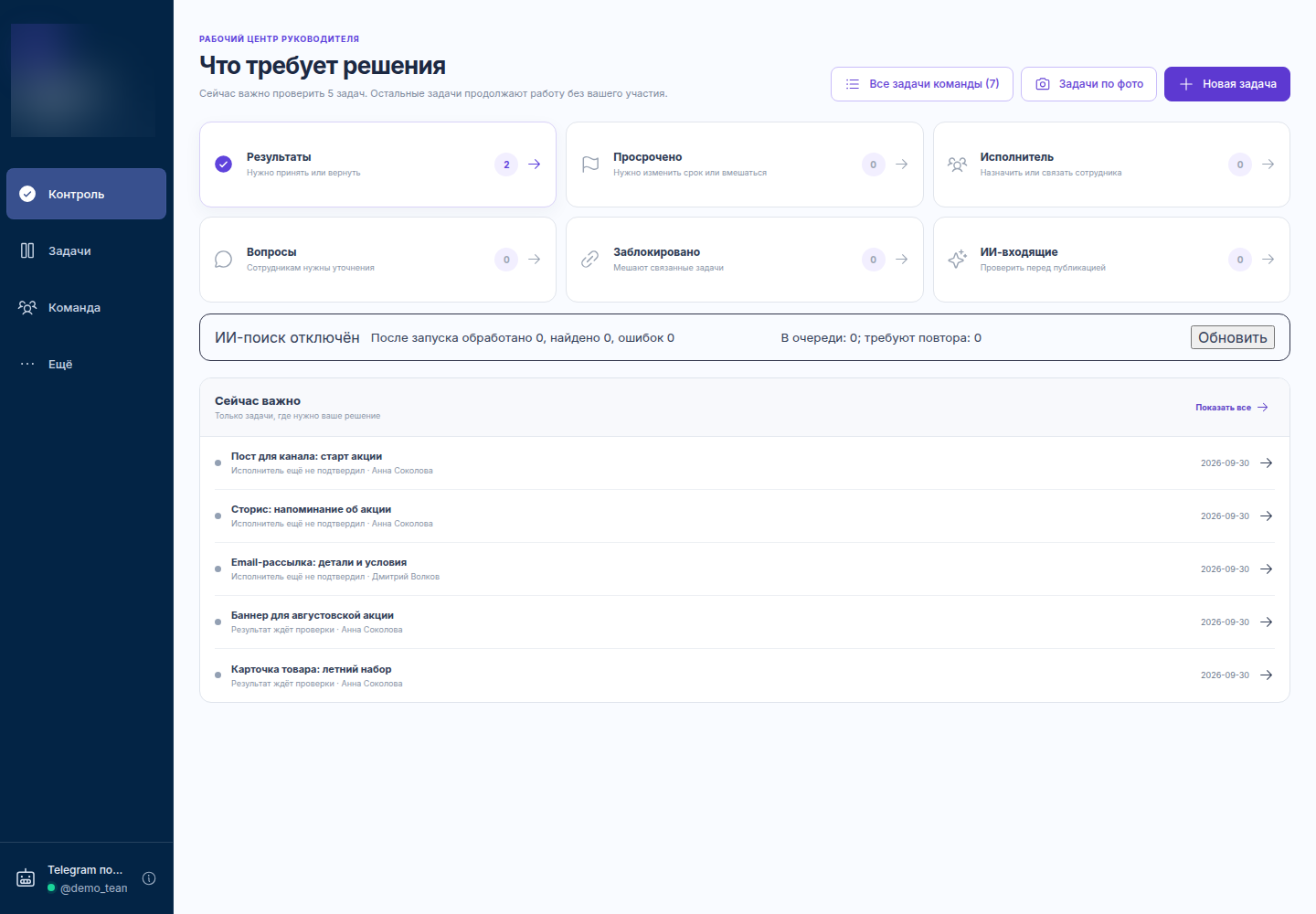Viewport: 1316px width, 914px height.
Task: Click the arrow on the Вопросы card
Action: click(535, 260)
